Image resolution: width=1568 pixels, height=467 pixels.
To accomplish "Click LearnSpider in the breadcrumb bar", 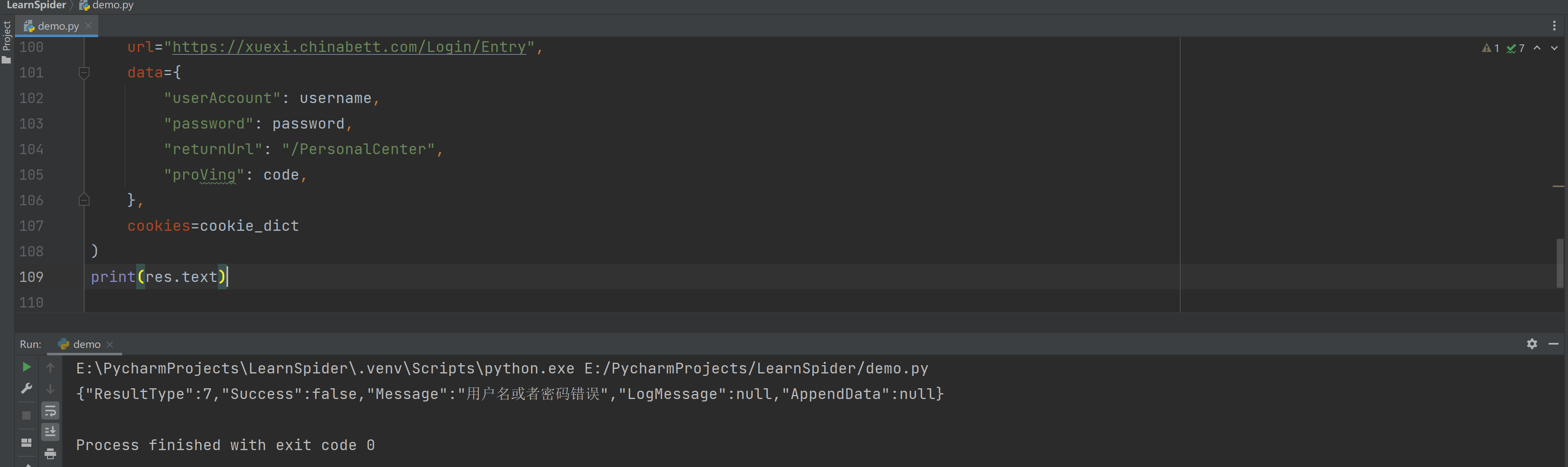I will (x=36, y=5).
